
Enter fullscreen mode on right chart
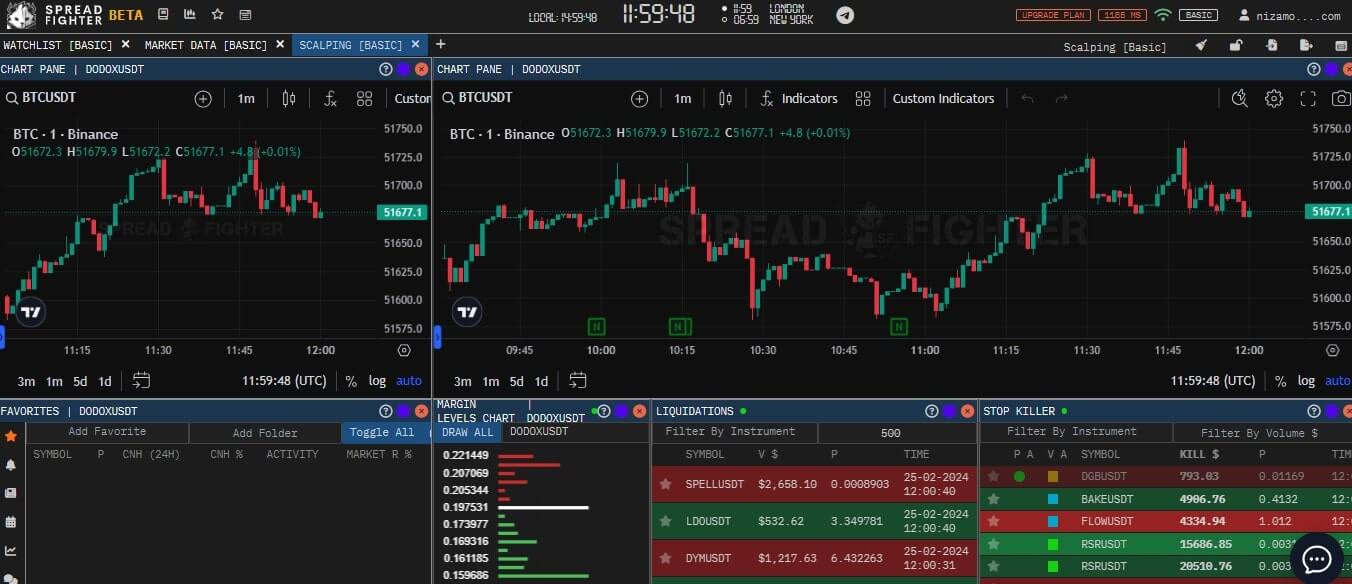pyautogui.click(x=1307, y=98)
